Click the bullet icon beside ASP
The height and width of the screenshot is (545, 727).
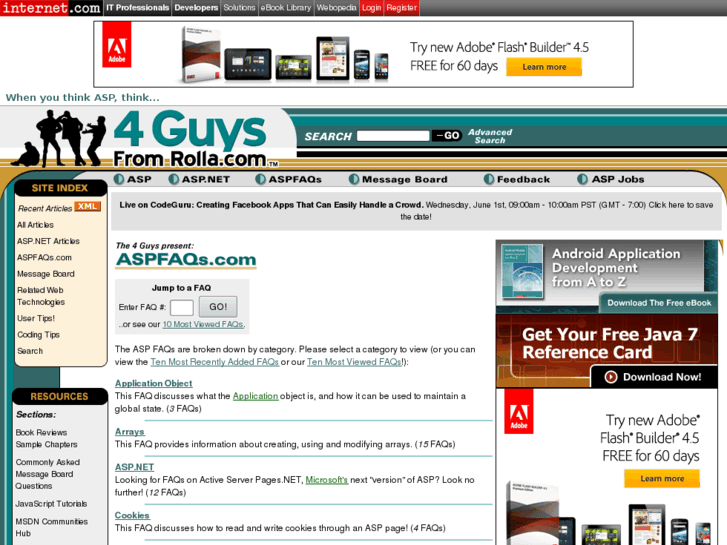pyautogui.click(x=119, y=179)
